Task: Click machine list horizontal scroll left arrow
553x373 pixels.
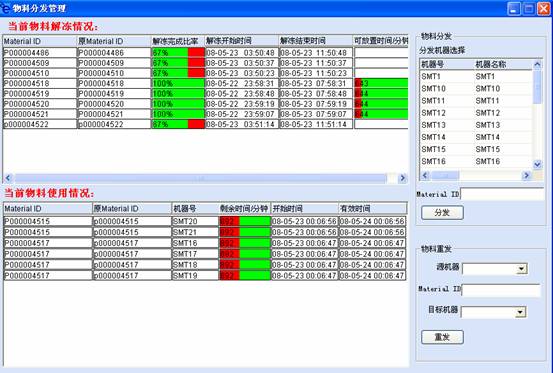Action: click(x=425, y=175)
